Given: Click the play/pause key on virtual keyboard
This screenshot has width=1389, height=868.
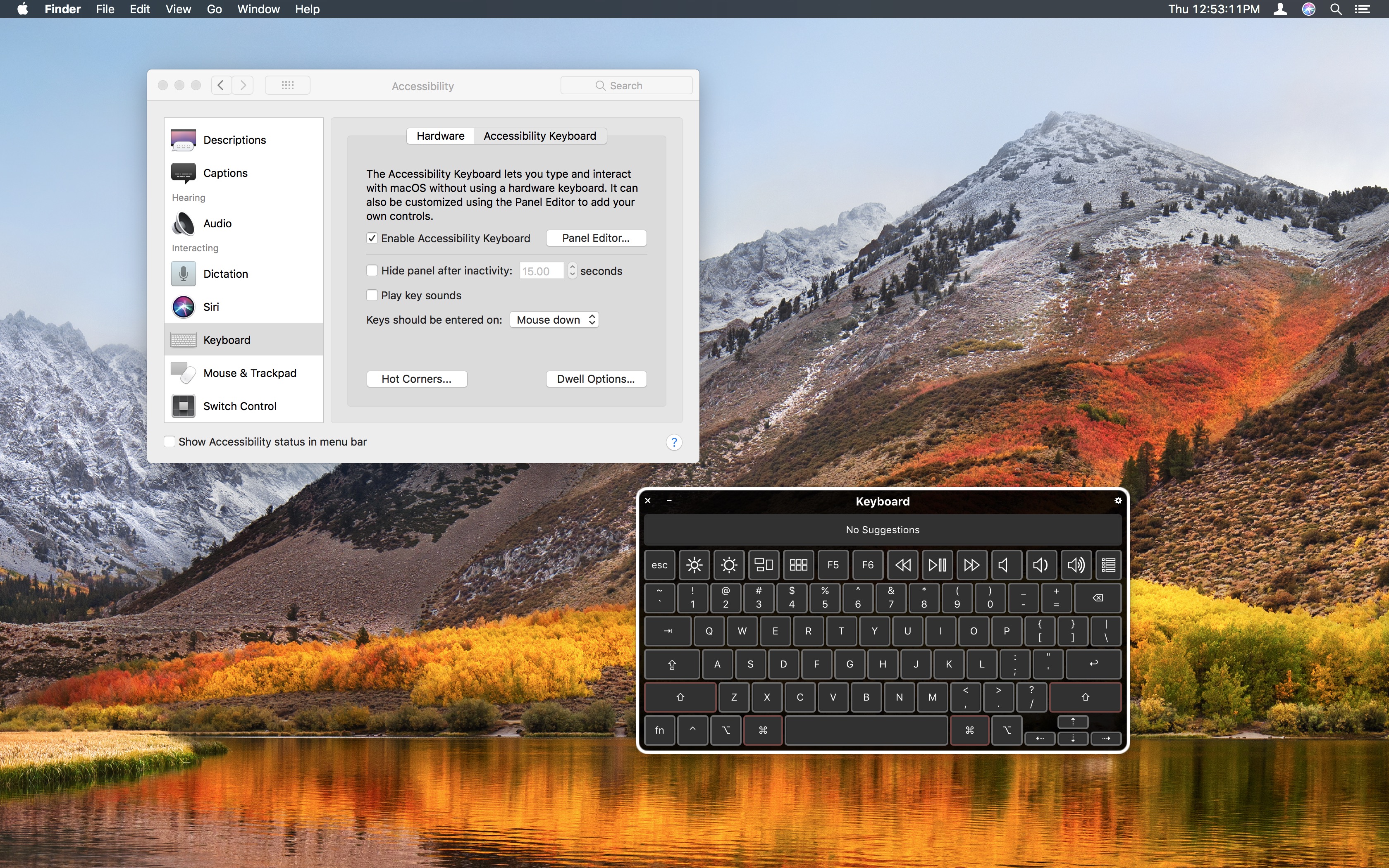Looking at the screenshot, I should 937,565.
